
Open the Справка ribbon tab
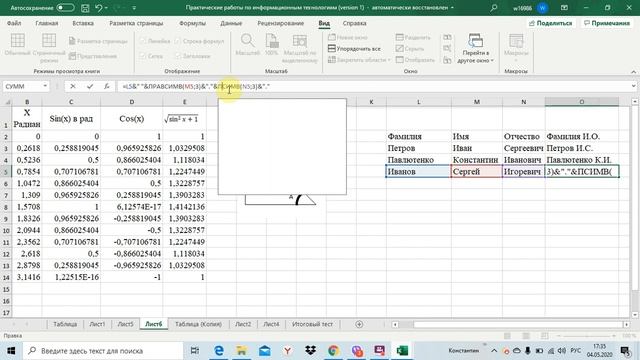[x=354, y=23]
